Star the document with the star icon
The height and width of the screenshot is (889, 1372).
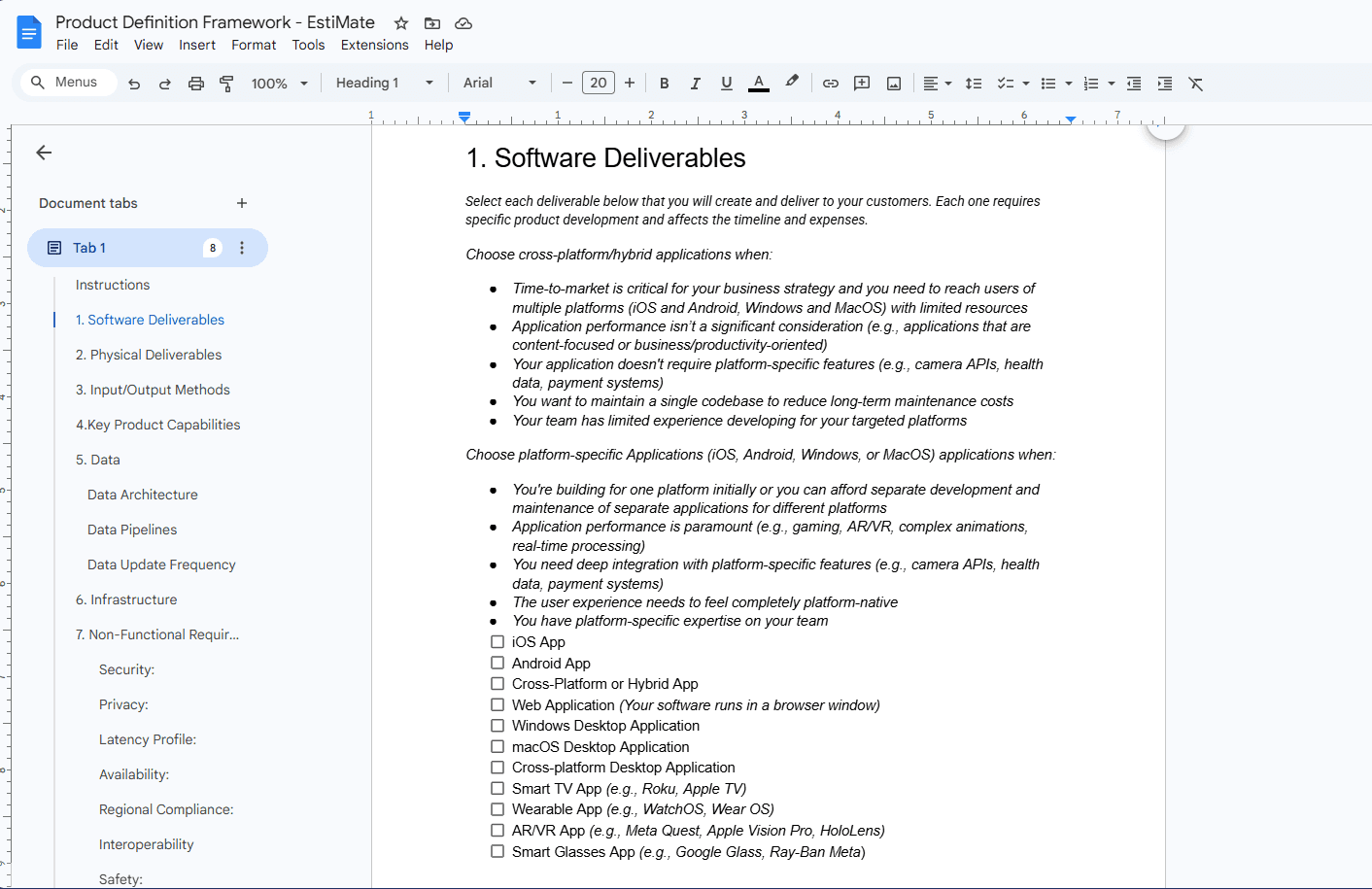tap(401, 23)
